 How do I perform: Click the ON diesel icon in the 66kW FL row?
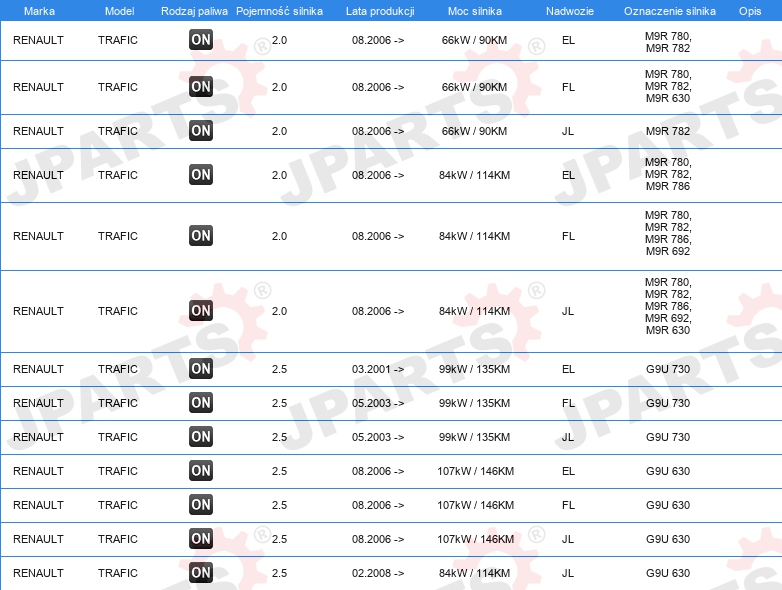tap(201, 87)
